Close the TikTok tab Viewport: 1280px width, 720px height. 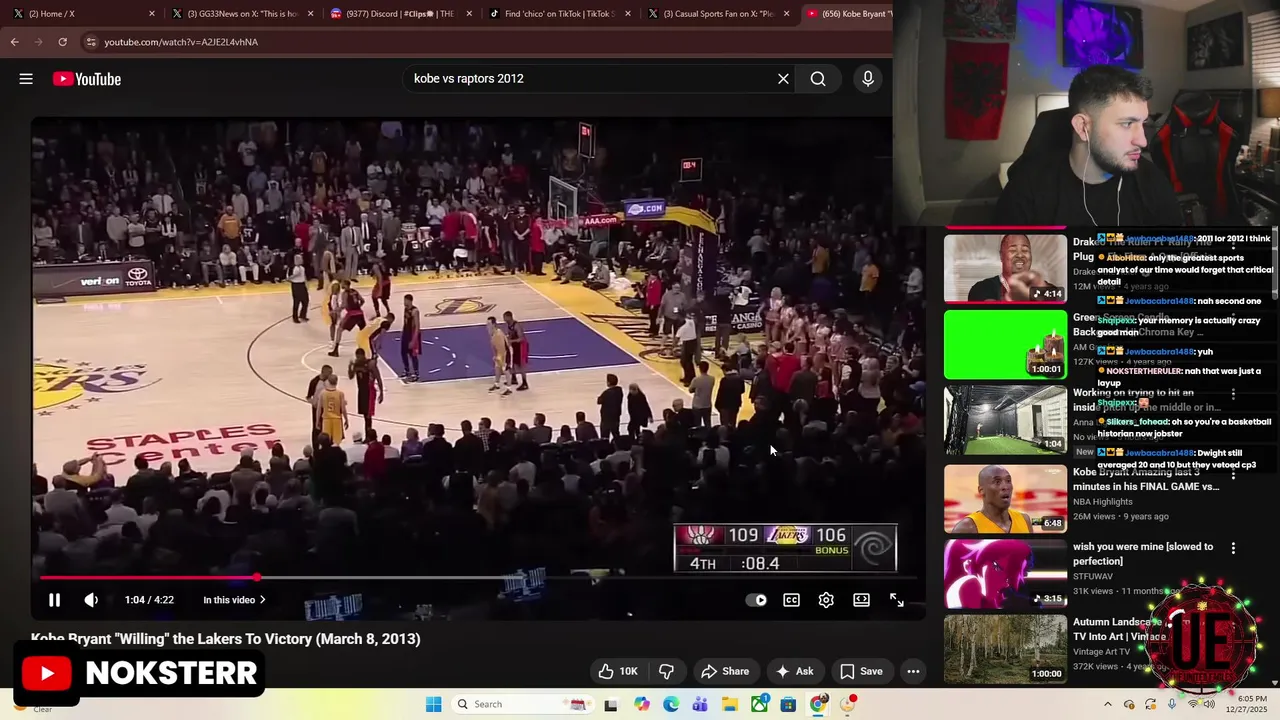click(x=628, y=14)
